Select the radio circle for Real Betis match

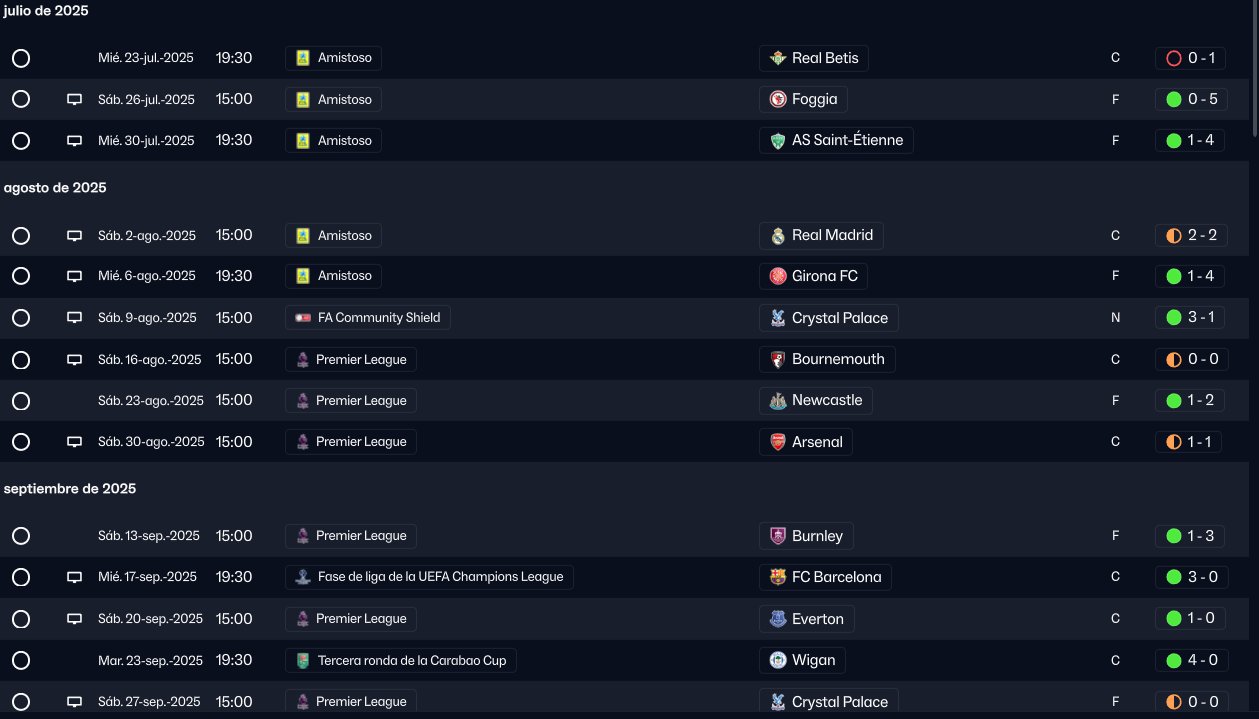(21, 58)
